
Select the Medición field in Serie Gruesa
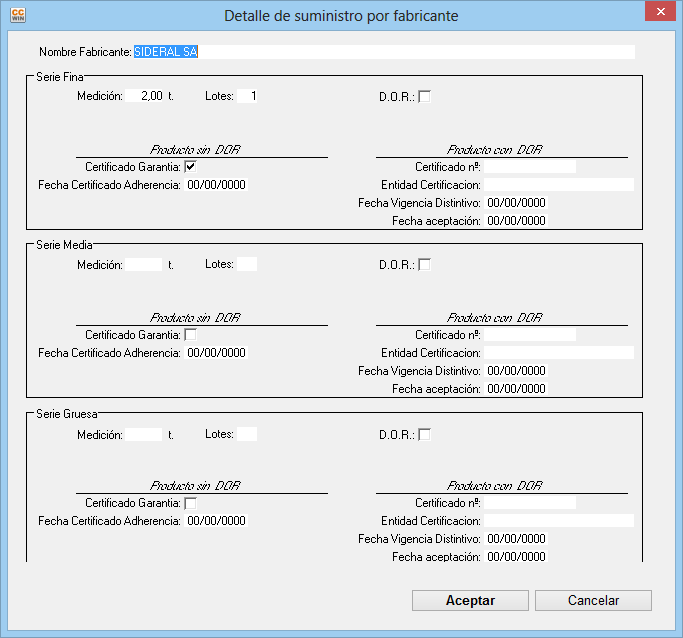[x=144, y=434]
